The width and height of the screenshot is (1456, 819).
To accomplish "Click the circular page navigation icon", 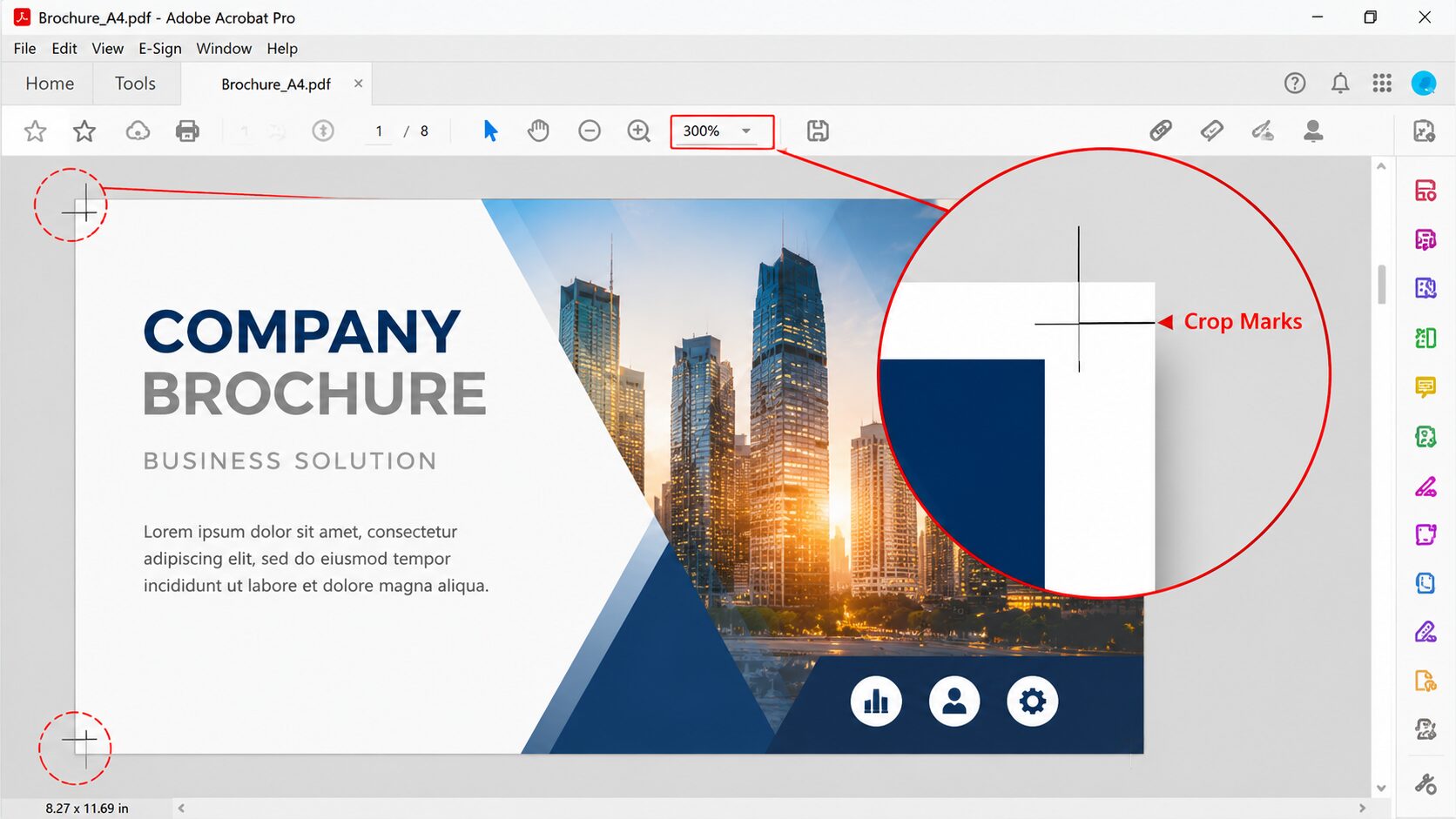I will pyautogui.click(x=323, y=131).
